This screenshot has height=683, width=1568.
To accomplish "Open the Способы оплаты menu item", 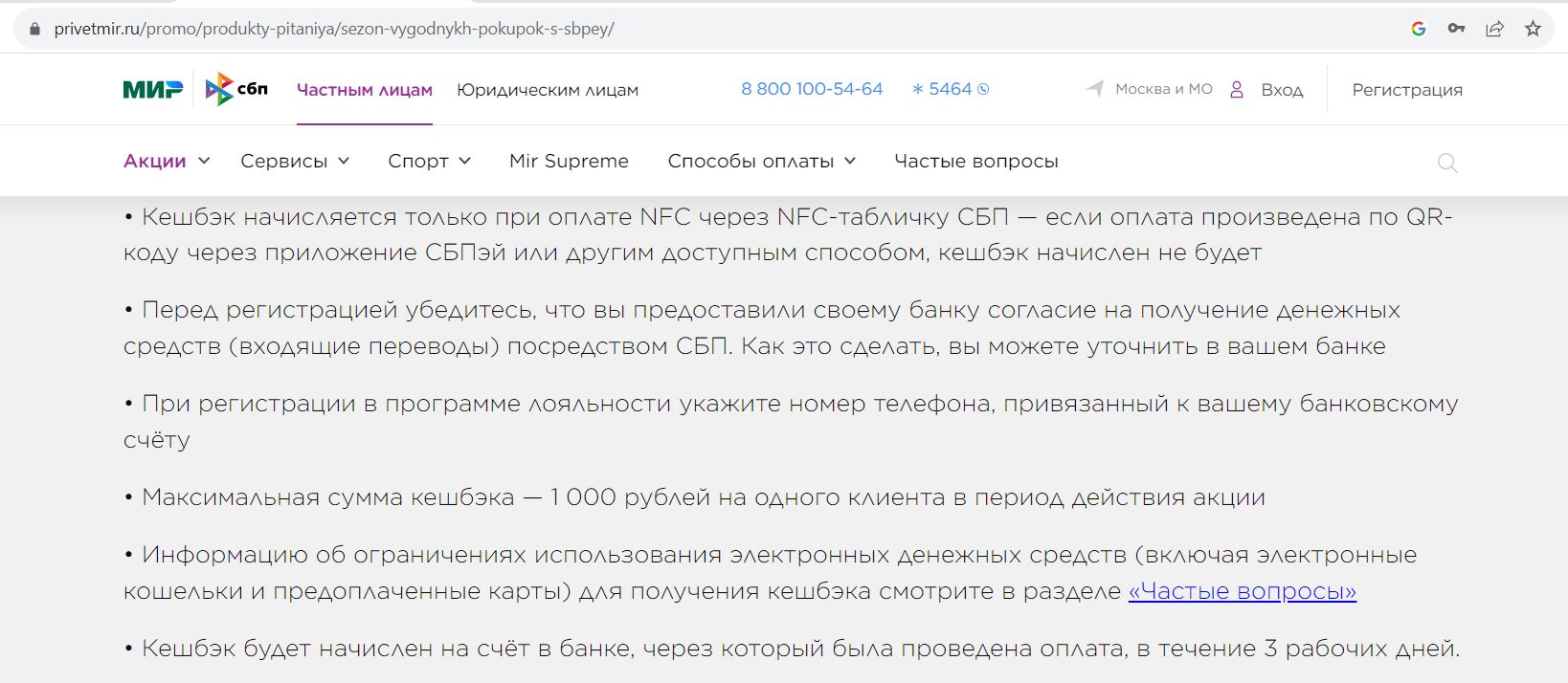I will [x=750, y=161].
